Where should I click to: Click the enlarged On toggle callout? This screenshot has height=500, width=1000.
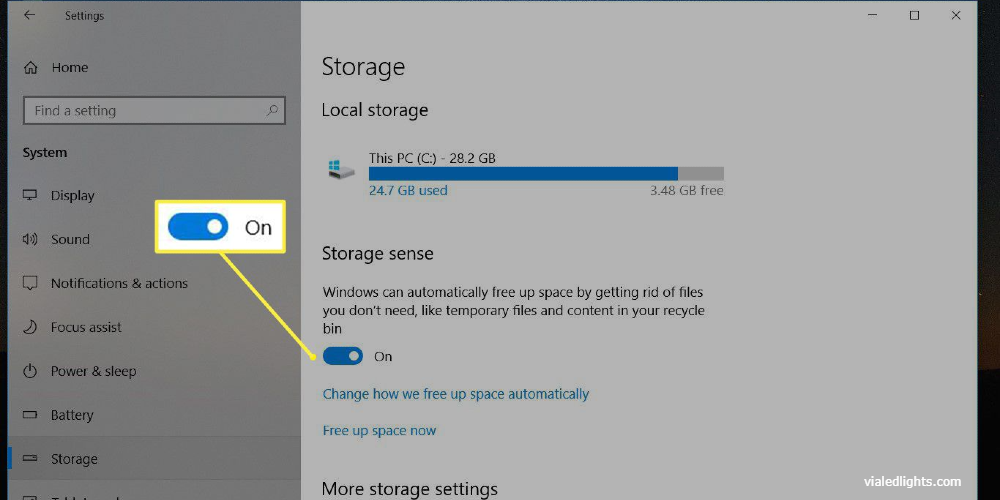tap(220, 227)
